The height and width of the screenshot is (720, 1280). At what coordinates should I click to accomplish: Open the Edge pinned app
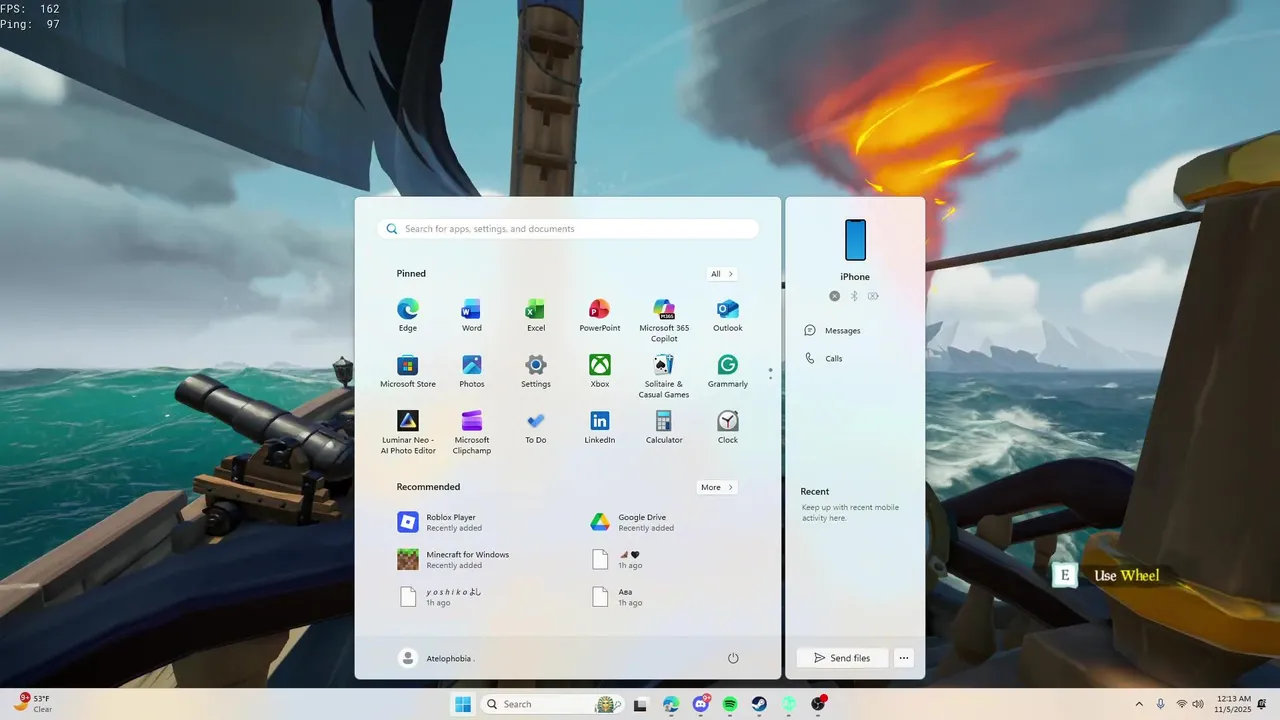(408, 315)
